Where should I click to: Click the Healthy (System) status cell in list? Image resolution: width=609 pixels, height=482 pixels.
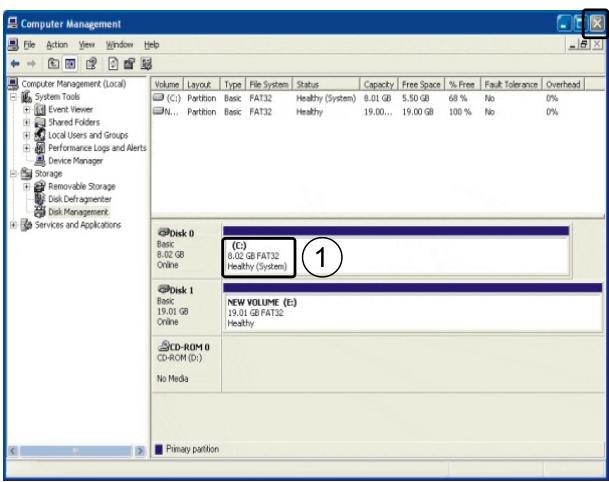coord(326,98)
